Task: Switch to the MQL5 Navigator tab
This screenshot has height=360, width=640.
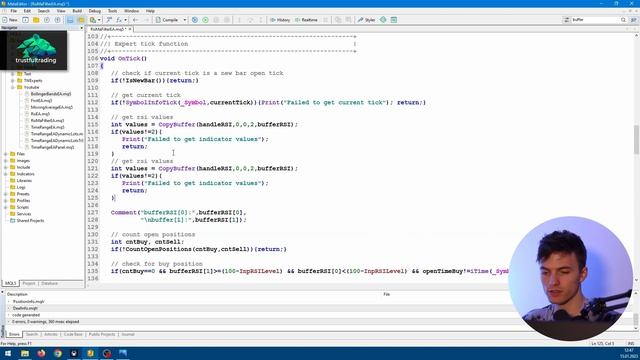Action: click(11, 283)
